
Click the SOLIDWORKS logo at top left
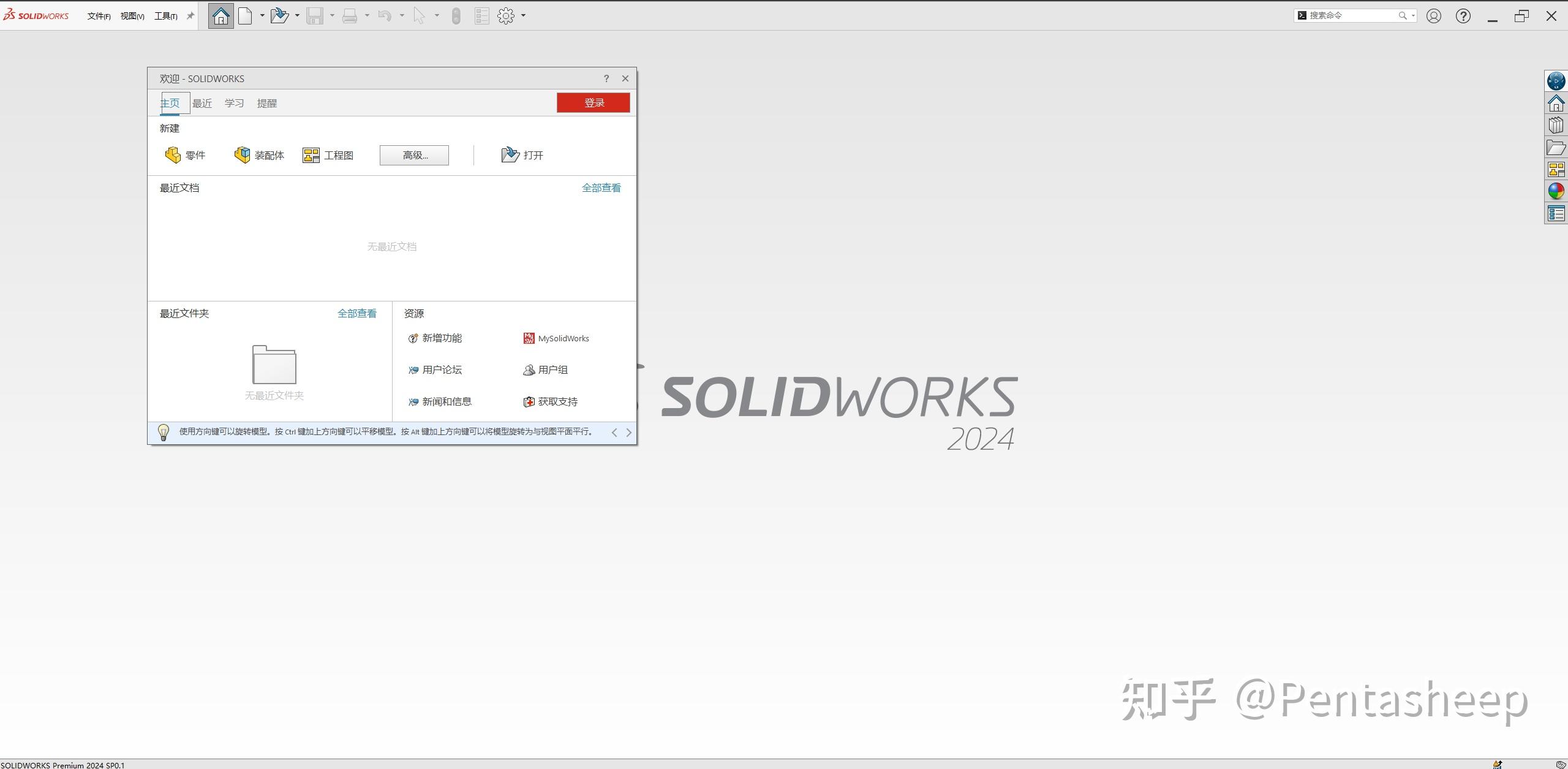(x=36, y=15)
